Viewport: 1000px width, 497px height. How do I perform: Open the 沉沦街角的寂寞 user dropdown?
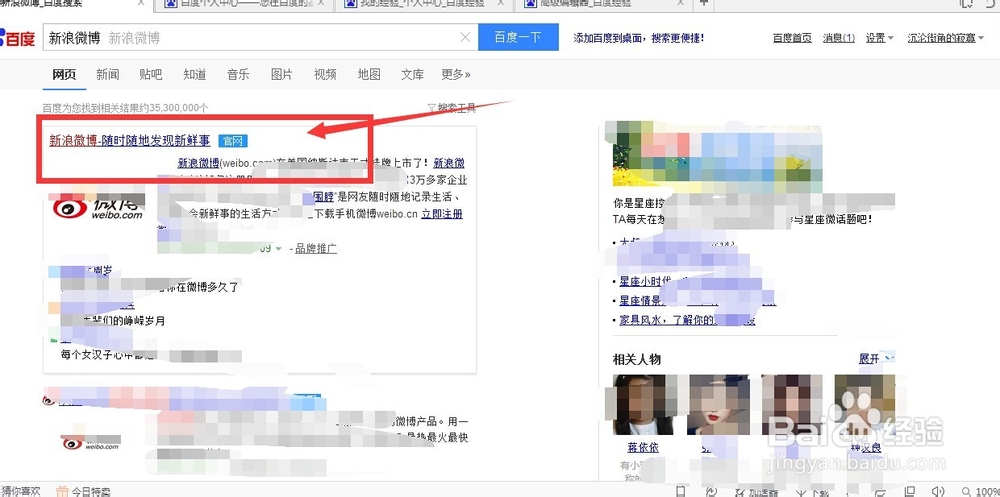(946, 38)
